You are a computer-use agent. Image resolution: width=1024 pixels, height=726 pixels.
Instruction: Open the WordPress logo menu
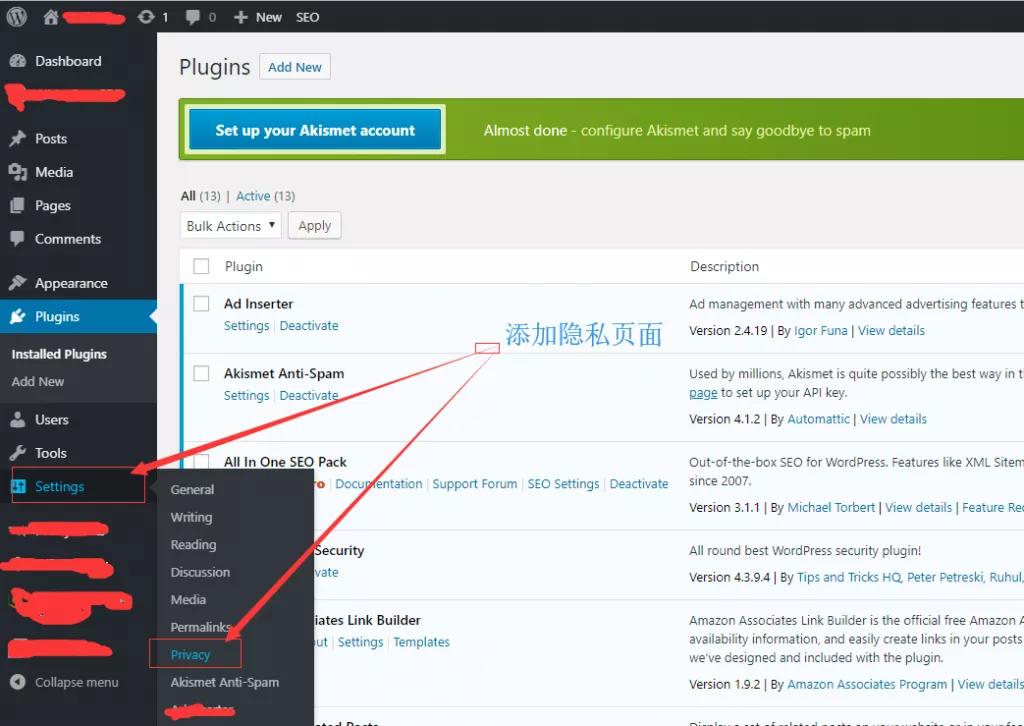pyautogui.click(x=16, y=17)
